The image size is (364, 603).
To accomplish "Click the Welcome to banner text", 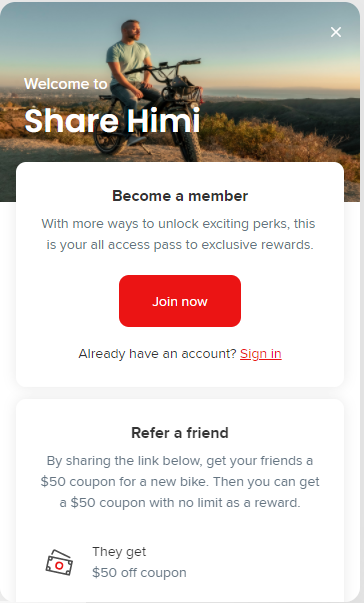I will pos(66,84).
